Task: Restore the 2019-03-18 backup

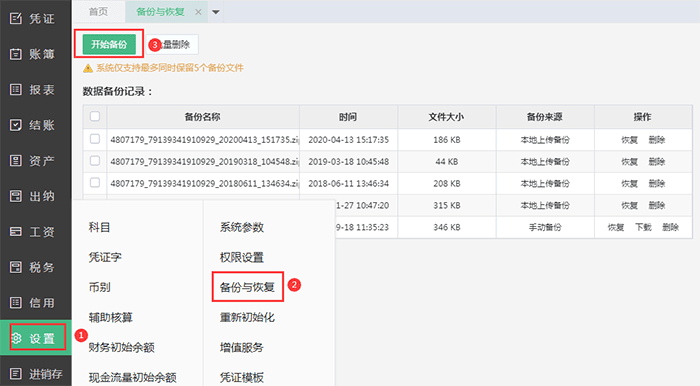Action: point(629,162)
